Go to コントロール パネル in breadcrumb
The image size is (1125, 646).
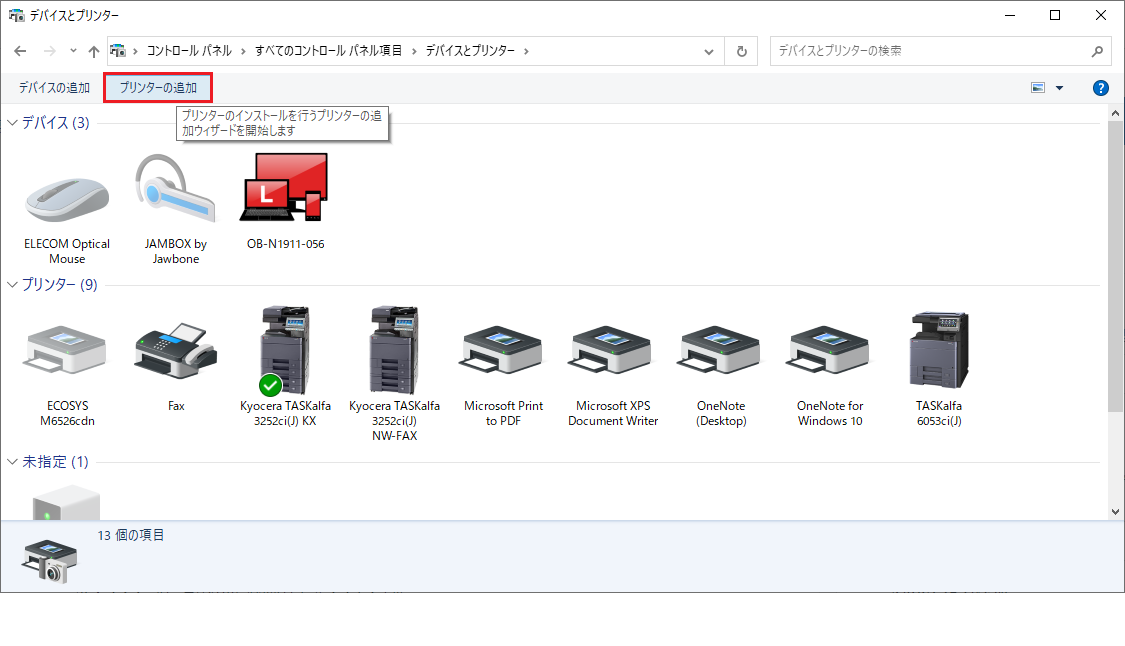[189, 50]
